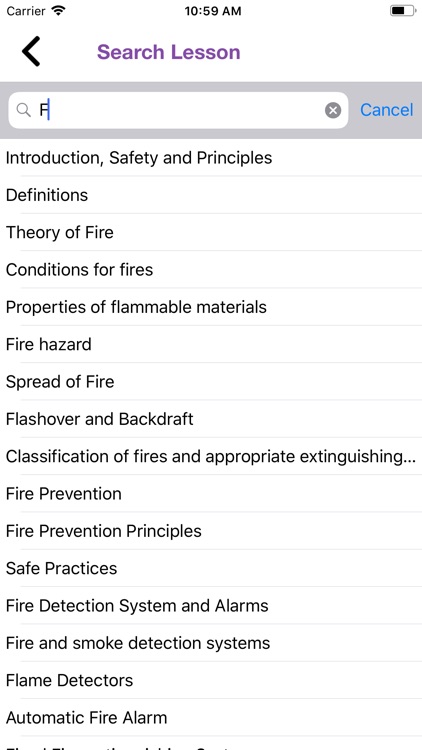Open the Spread of Fire lesson
This screenshot has height=750, width=422.
coord(211,382)
